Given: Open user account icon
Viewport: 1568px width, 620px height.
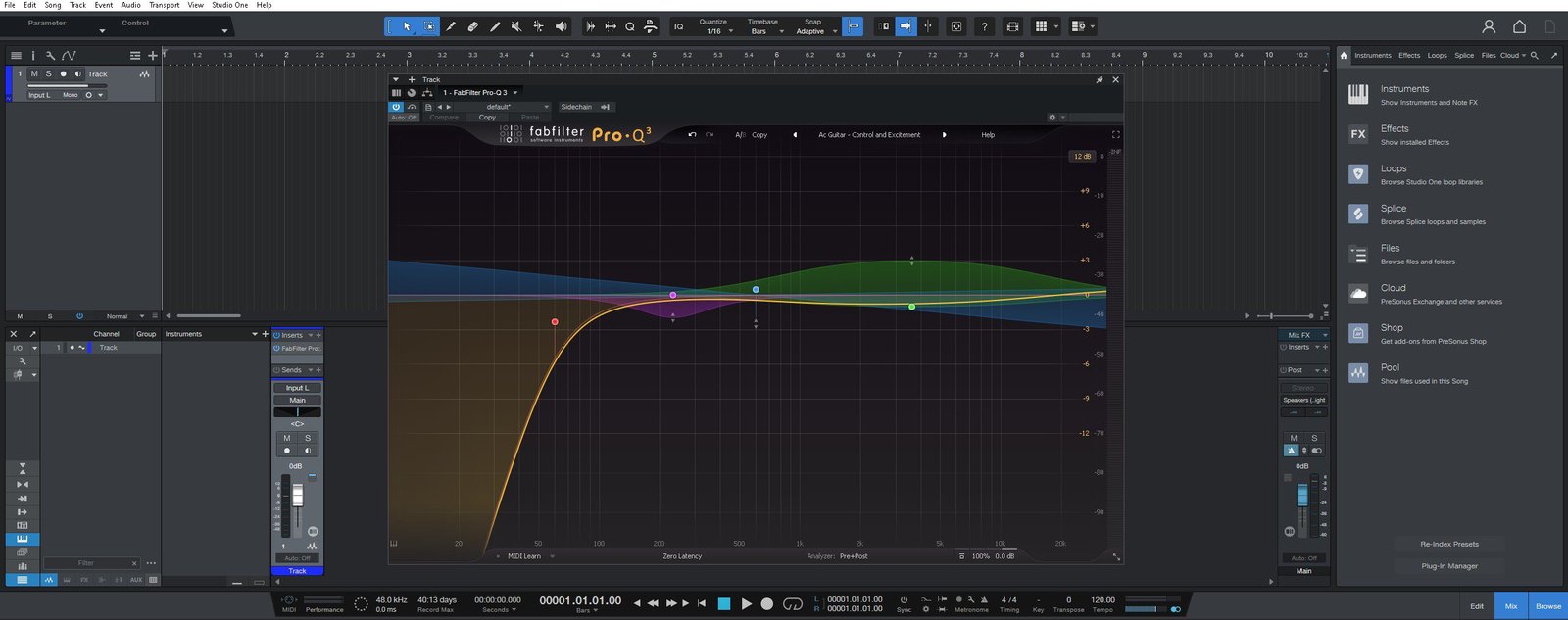Looking at the screenshot, I should pyautogui.click(x=1489, y=26).
